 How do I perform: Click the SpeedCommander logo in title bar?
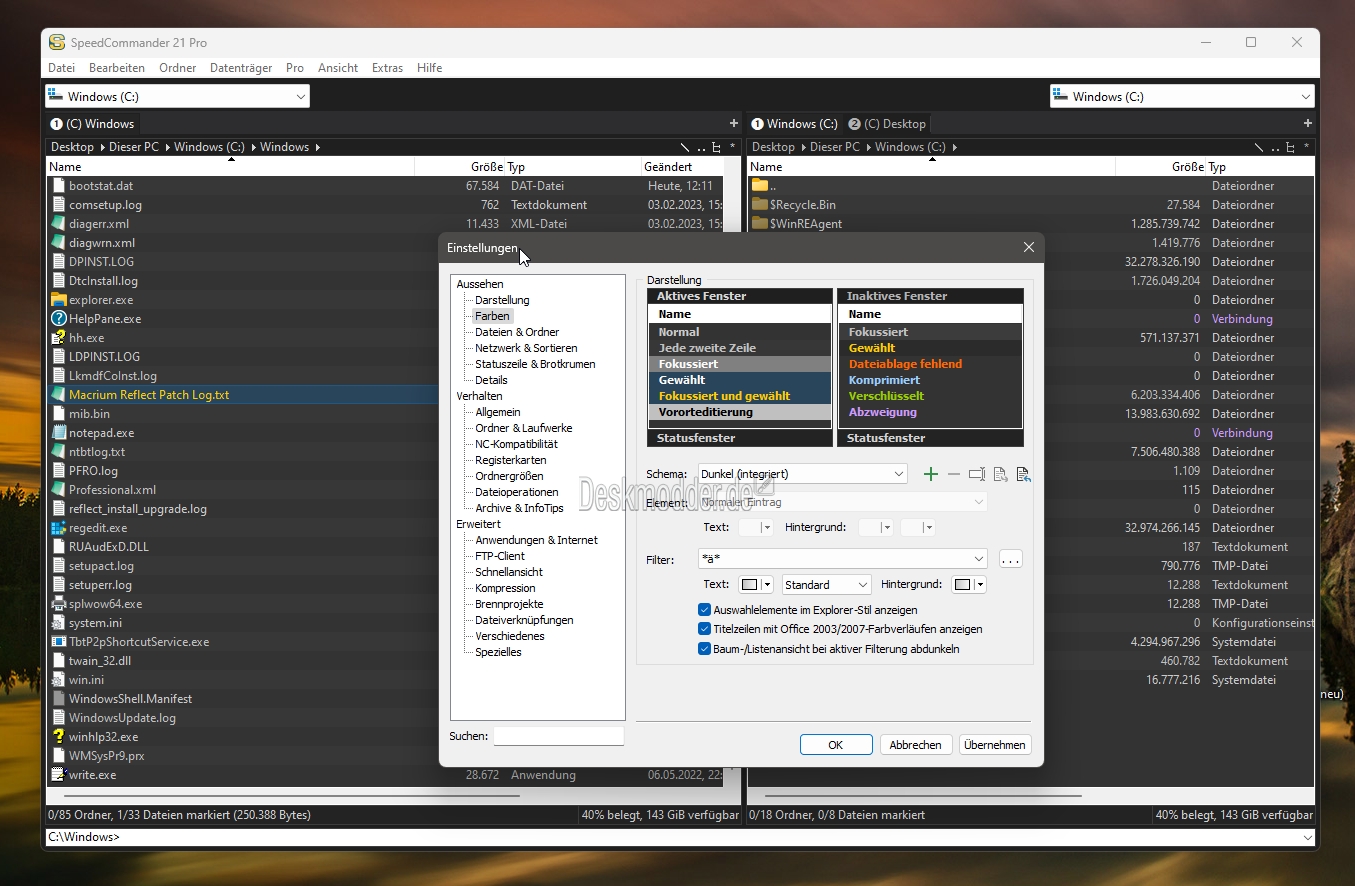click(58, 43)
